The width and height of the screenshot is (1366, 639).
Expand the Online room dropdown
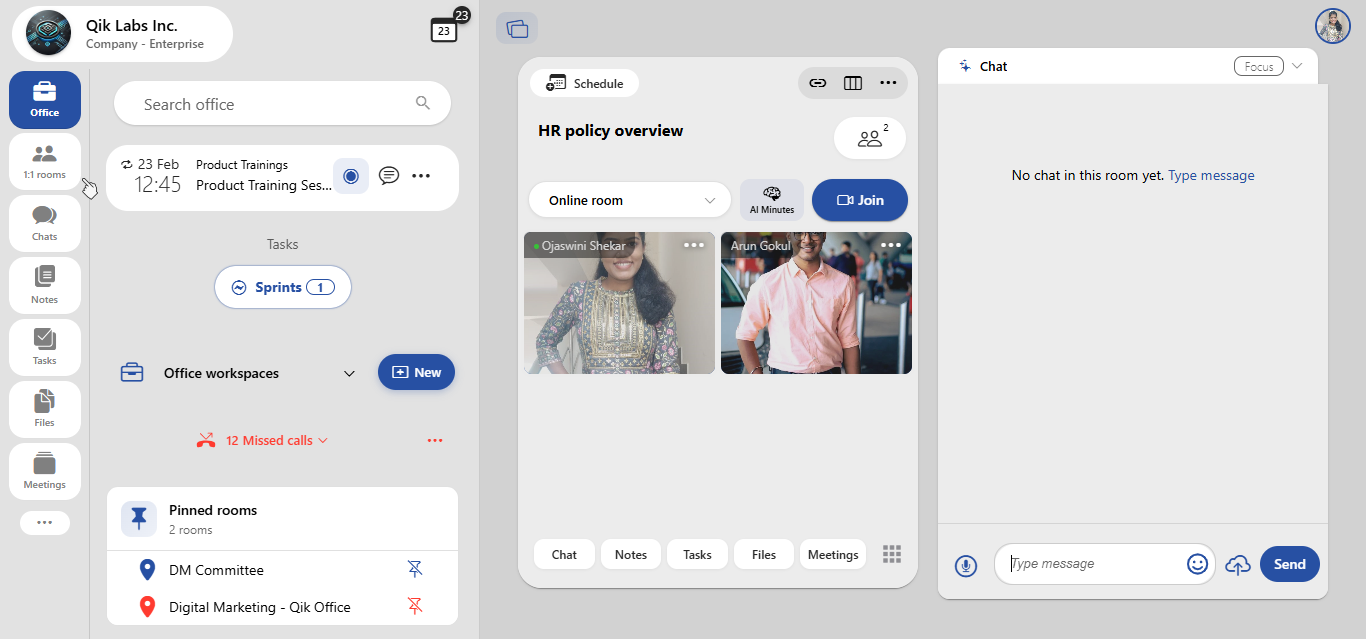[630, 200]
